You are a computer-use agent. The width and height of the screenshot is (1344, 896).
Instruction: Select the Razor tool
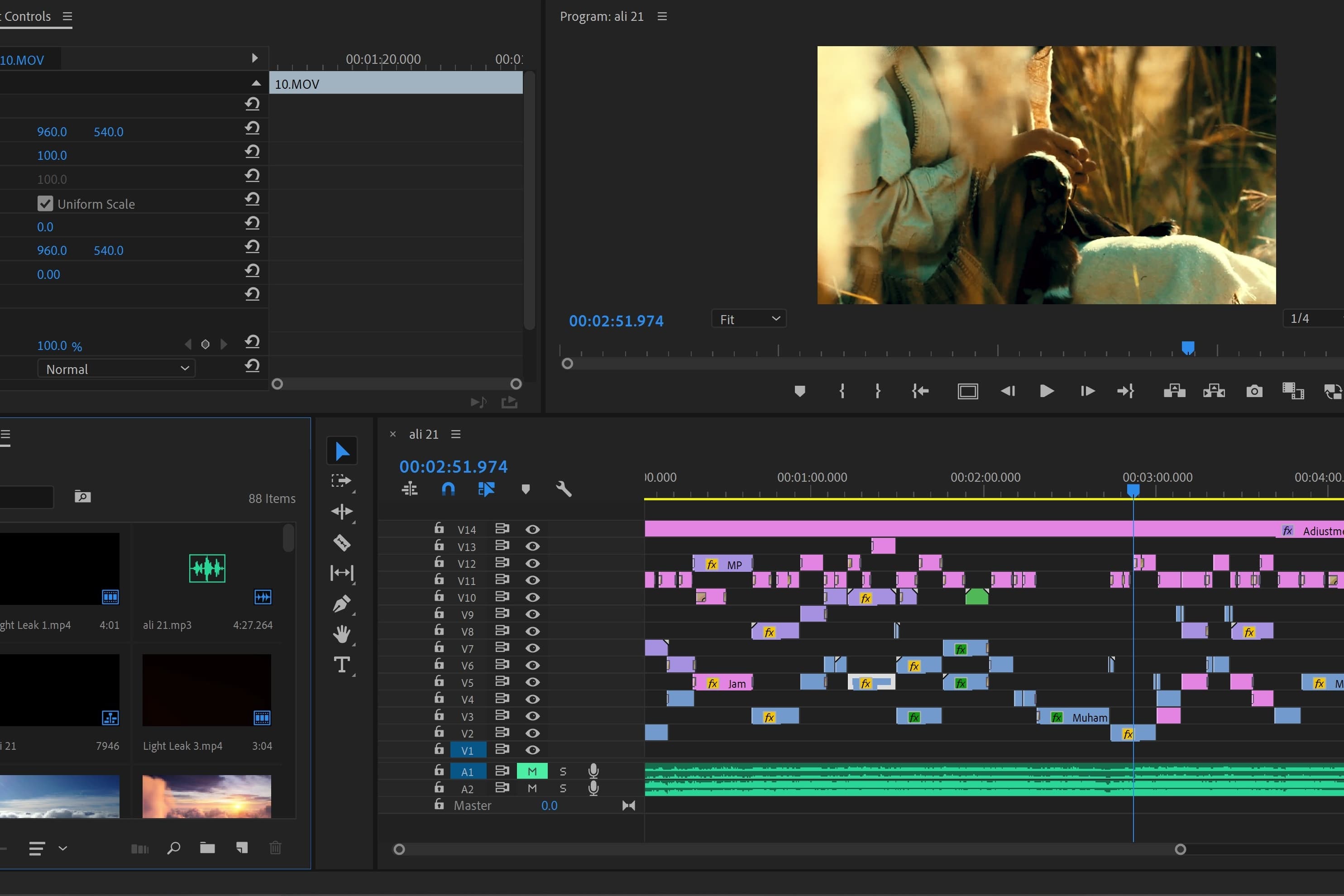pyautogui.click(x=342, y=541)
